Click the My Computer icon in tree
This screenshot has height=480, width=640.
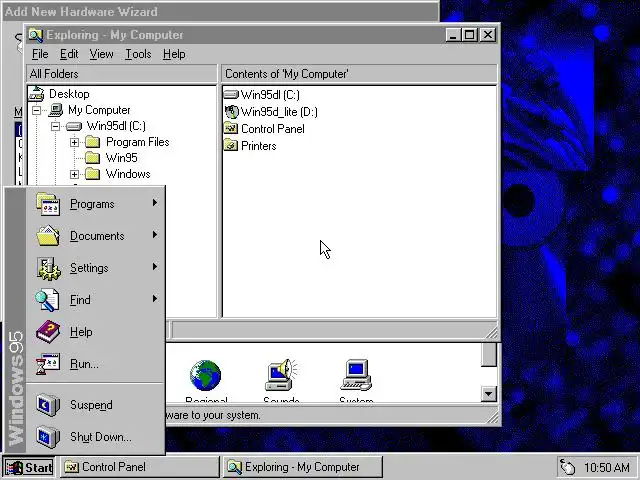(x=56, y=110)
